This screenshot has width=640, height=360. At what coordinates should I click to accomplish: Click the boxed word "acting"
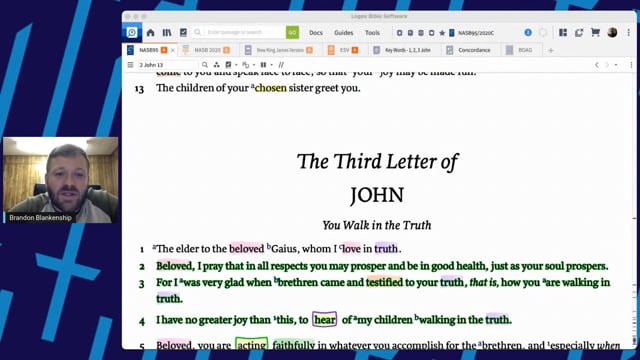[251, 345]
